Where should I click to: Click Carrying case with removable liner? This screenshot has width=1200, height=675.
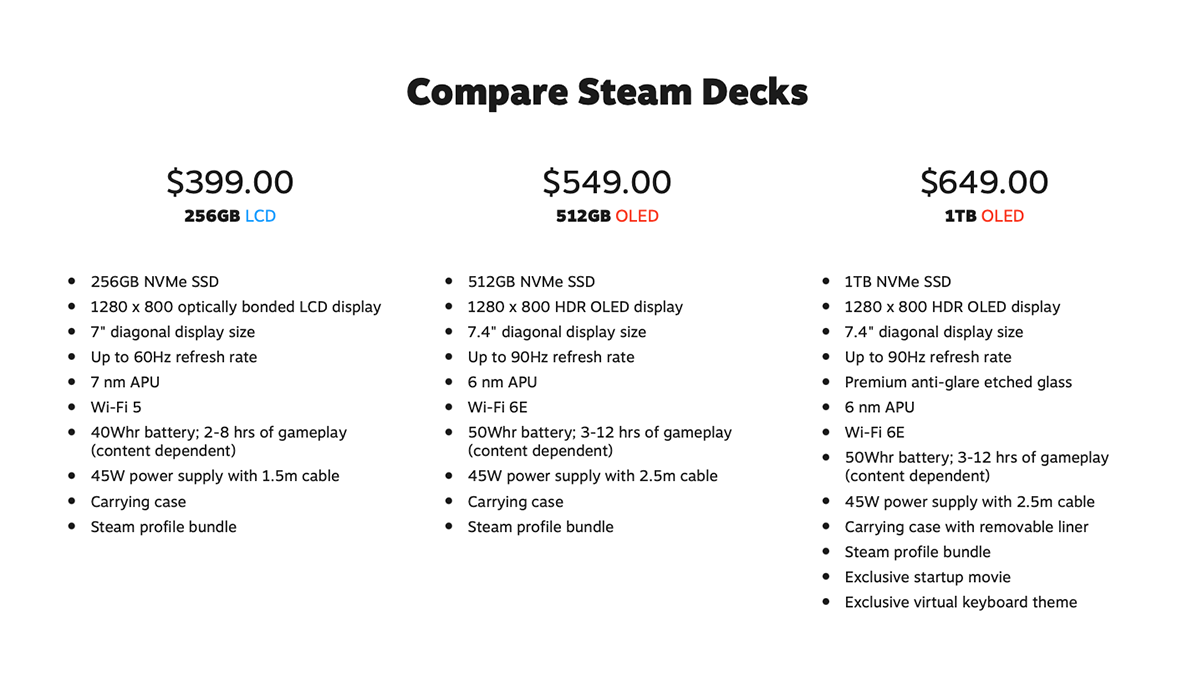click(x=967, y=527)
